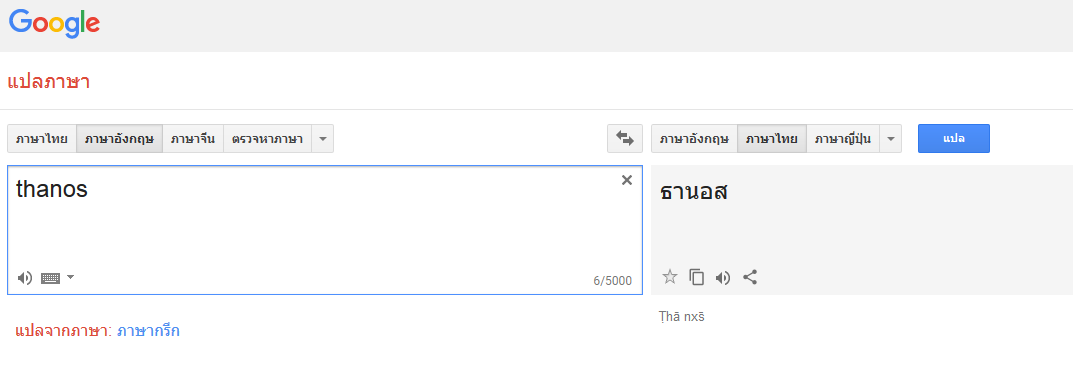
Task: Listen to source text pronunciation
Action: tap(25, 278)
